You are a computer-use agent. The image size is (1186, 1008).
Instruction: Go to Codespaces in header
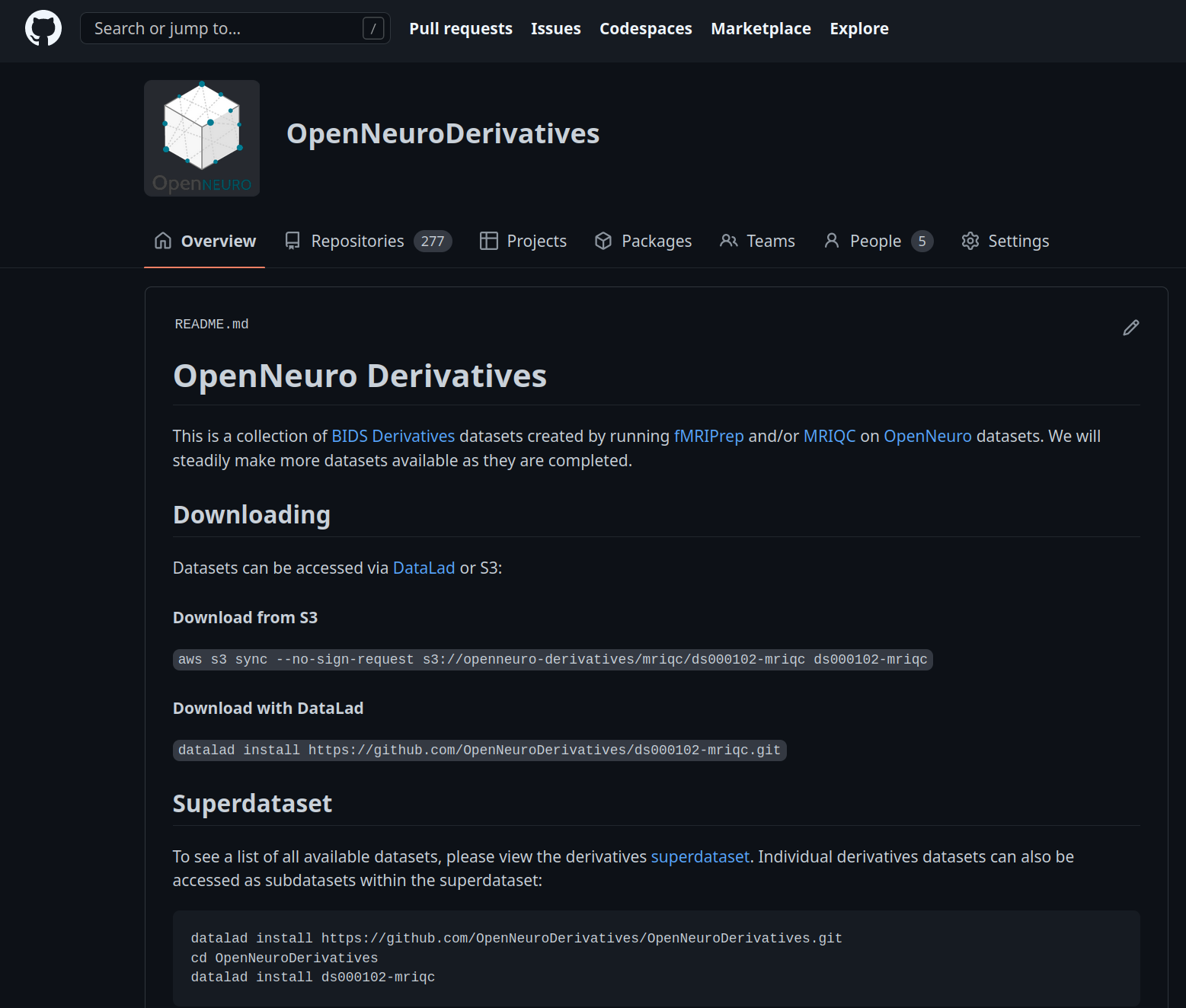coord(645,29)
